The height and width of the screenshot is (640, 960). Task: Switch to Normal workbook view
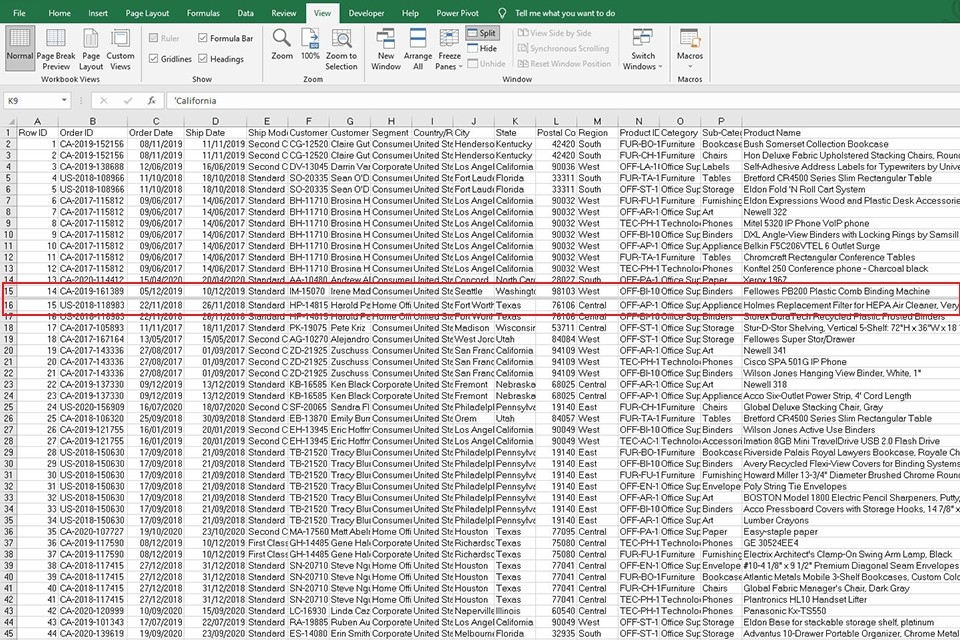pyautogui.click(x=19, y=46)
